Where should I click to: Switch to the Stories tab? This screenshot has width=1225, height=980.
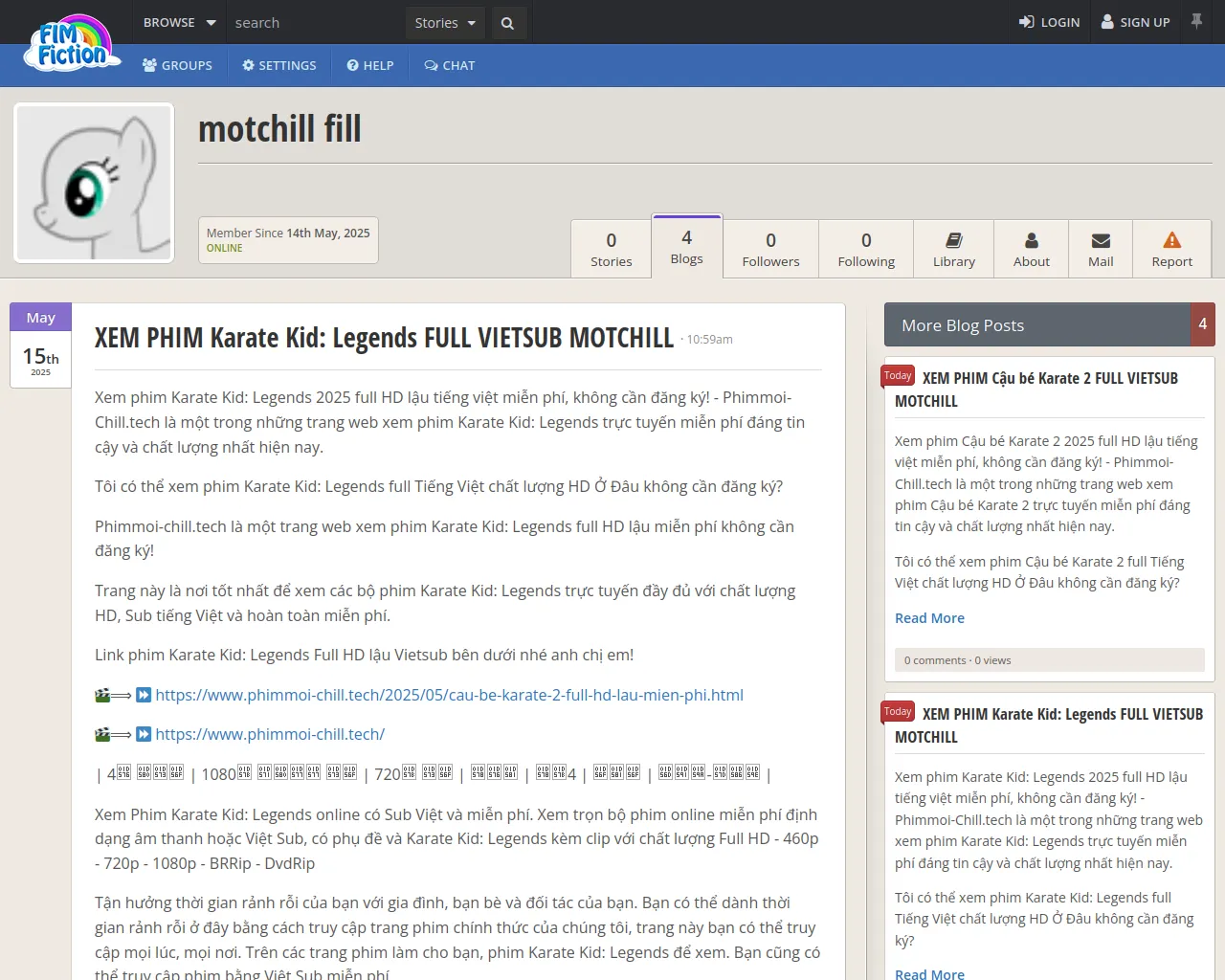[x=611, y=249]
